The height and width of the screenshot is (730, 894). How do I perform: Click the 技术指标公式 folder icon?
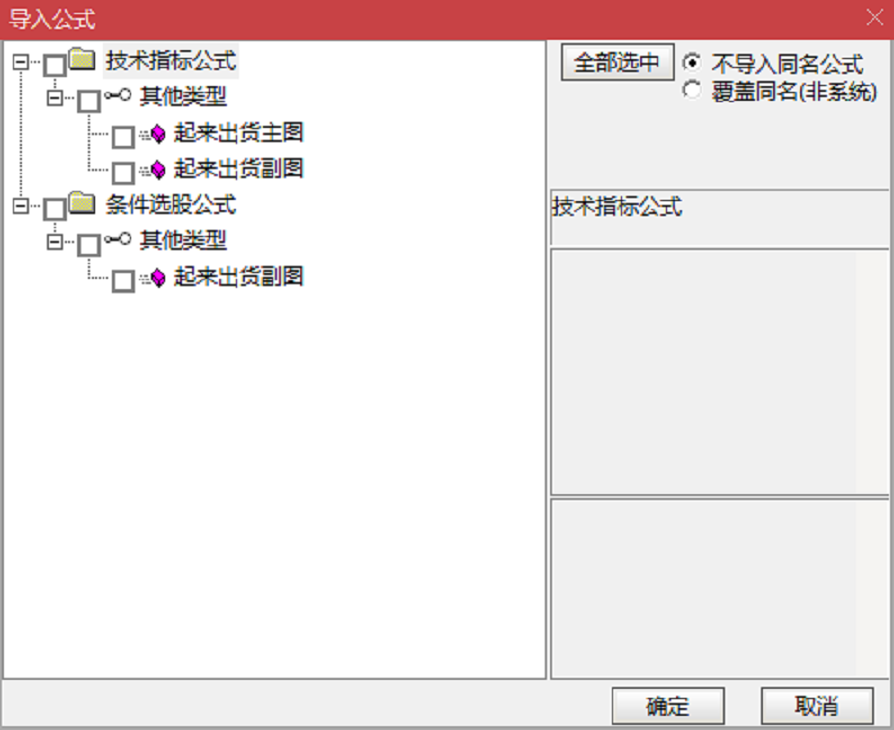pyautogui.click(x=82, y=59)
